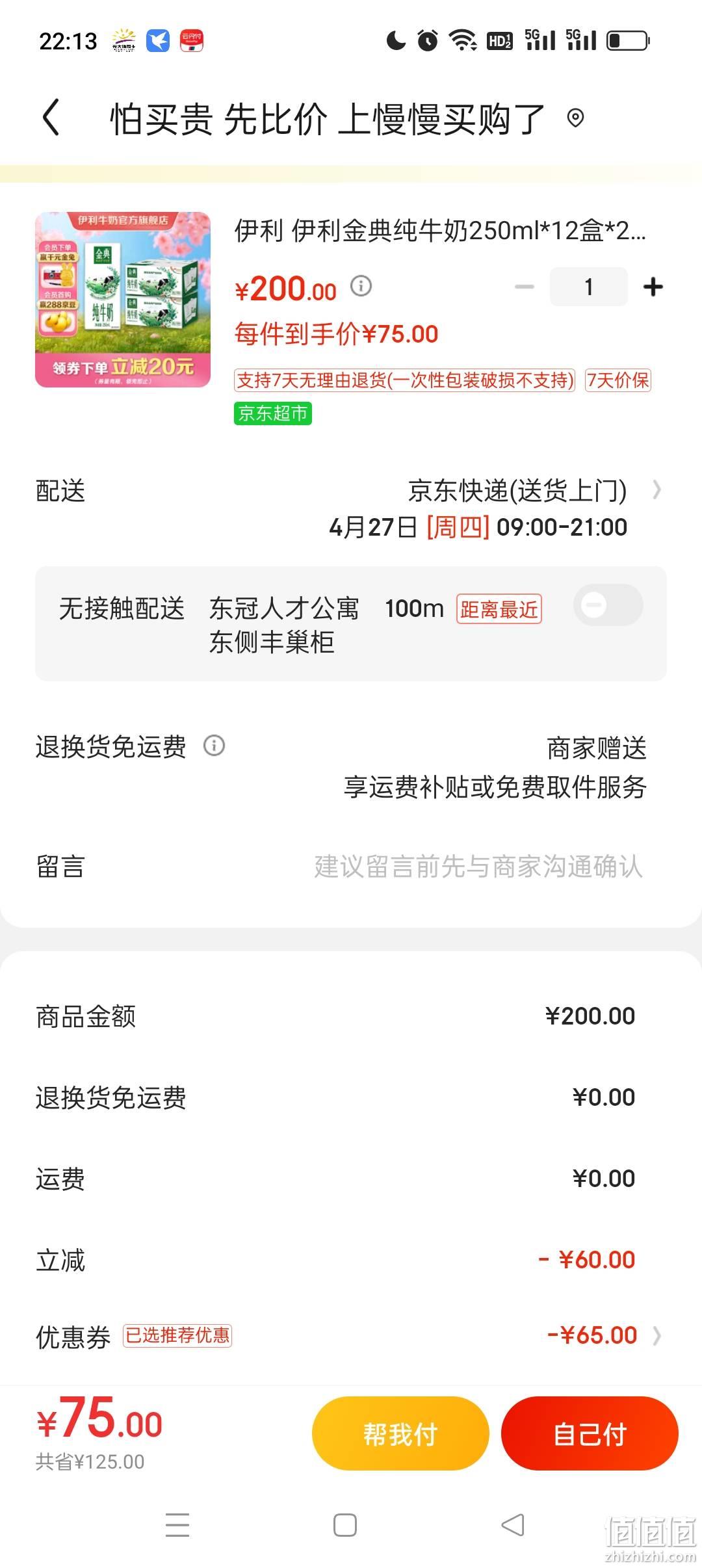Tap 自己付 red button
Screen dimensions: 702x1568
[590, 1433]
